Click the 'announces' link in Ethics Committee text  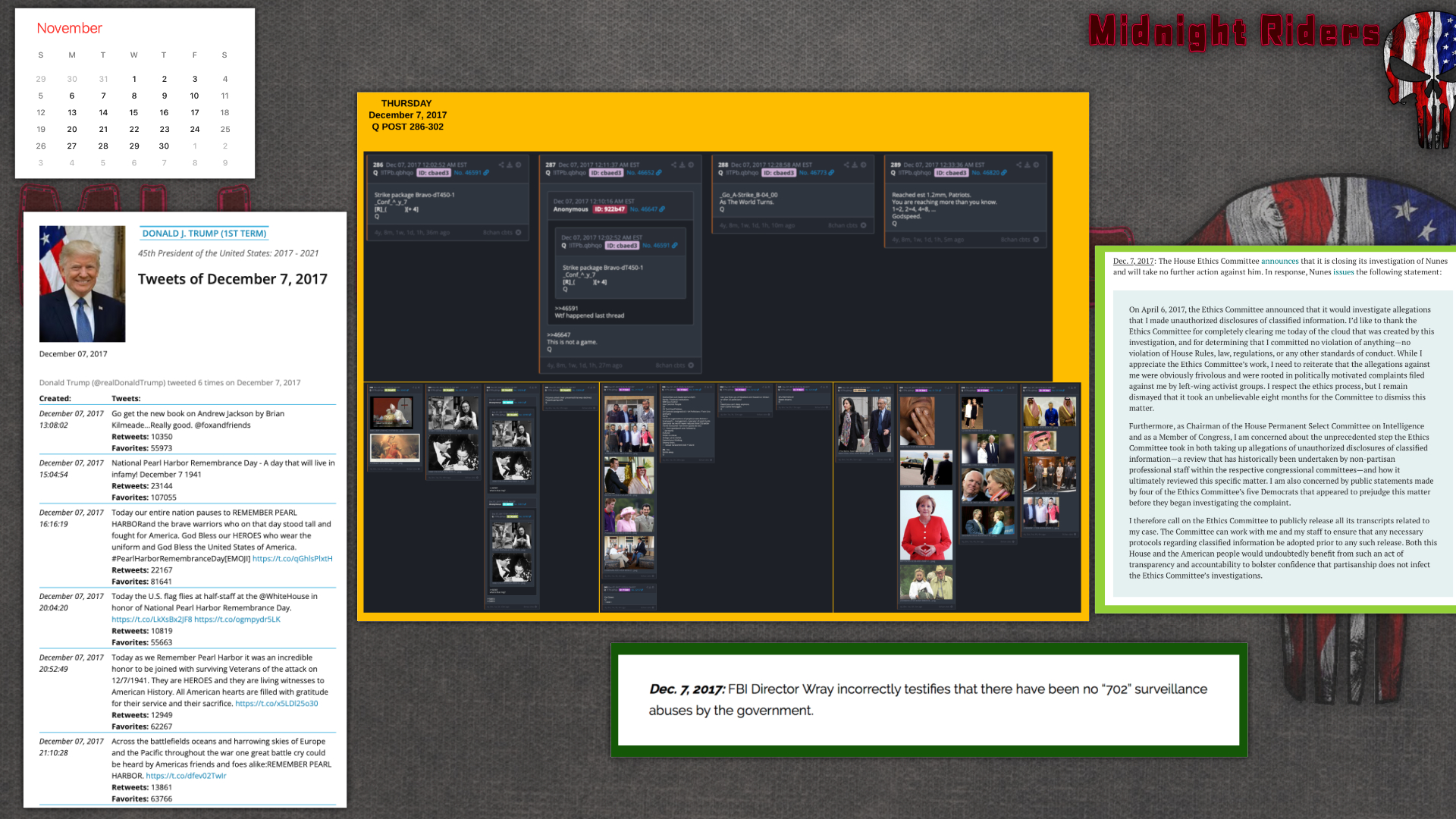pos(1279,261)
